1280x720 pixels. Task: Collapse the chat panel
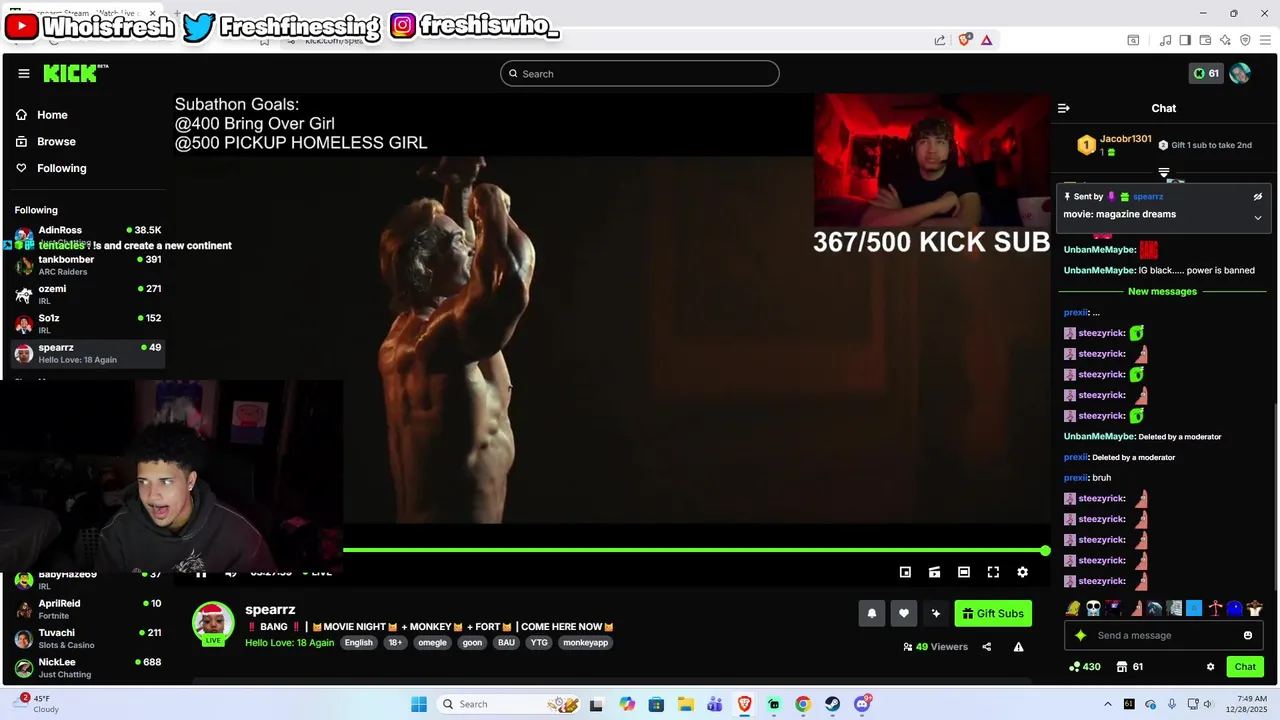pos(1064,108)
